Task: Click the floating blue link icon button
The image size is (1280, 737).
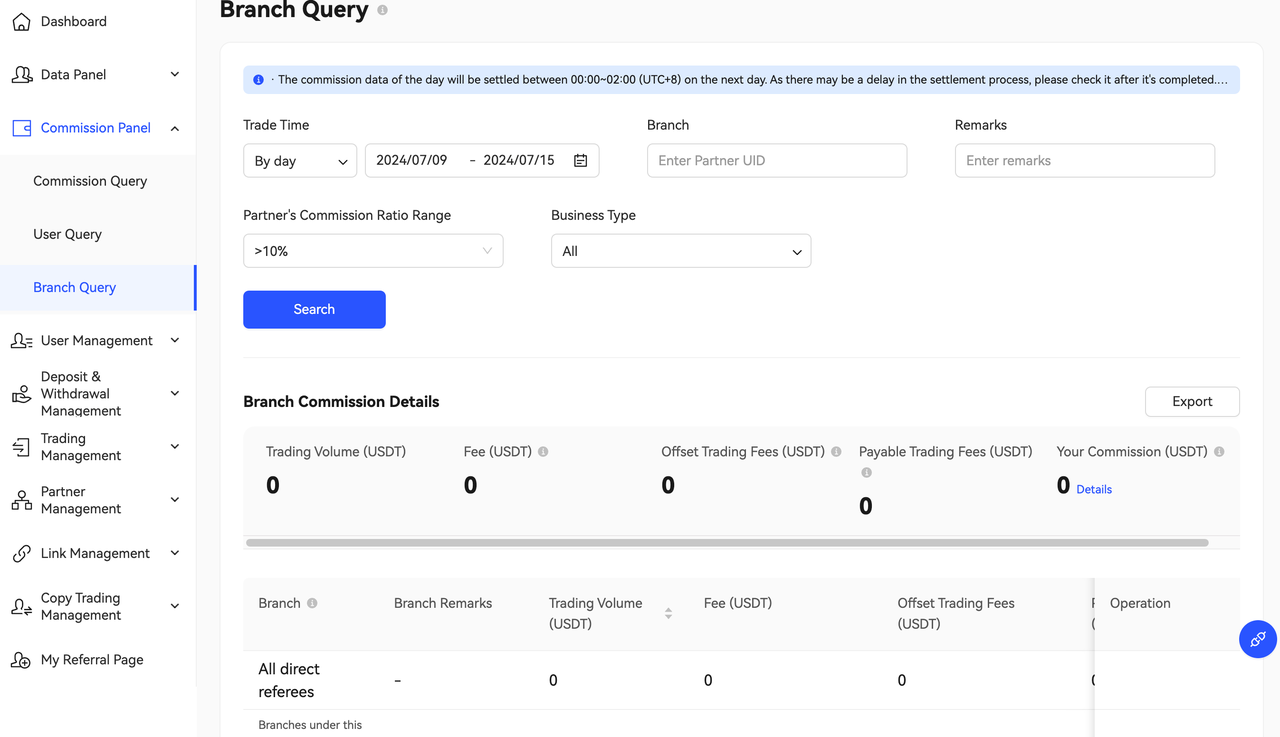Action: [1257, 639]
